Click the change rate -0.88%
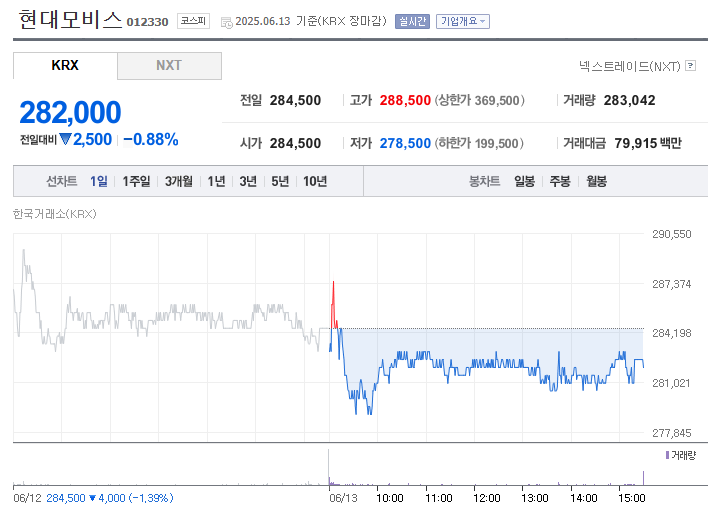Screen dimensions: 708x521 click(x=151, y=140)
